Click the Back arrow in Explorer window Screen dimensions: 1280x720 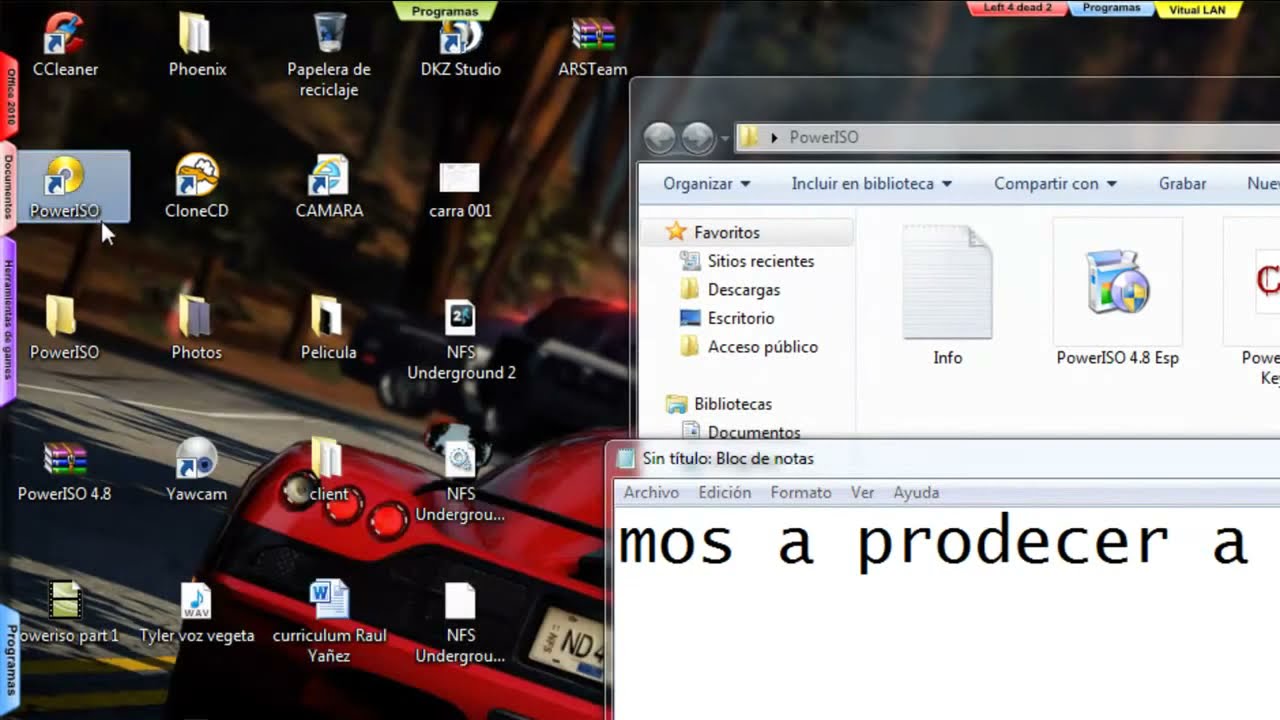pos(660,137)
